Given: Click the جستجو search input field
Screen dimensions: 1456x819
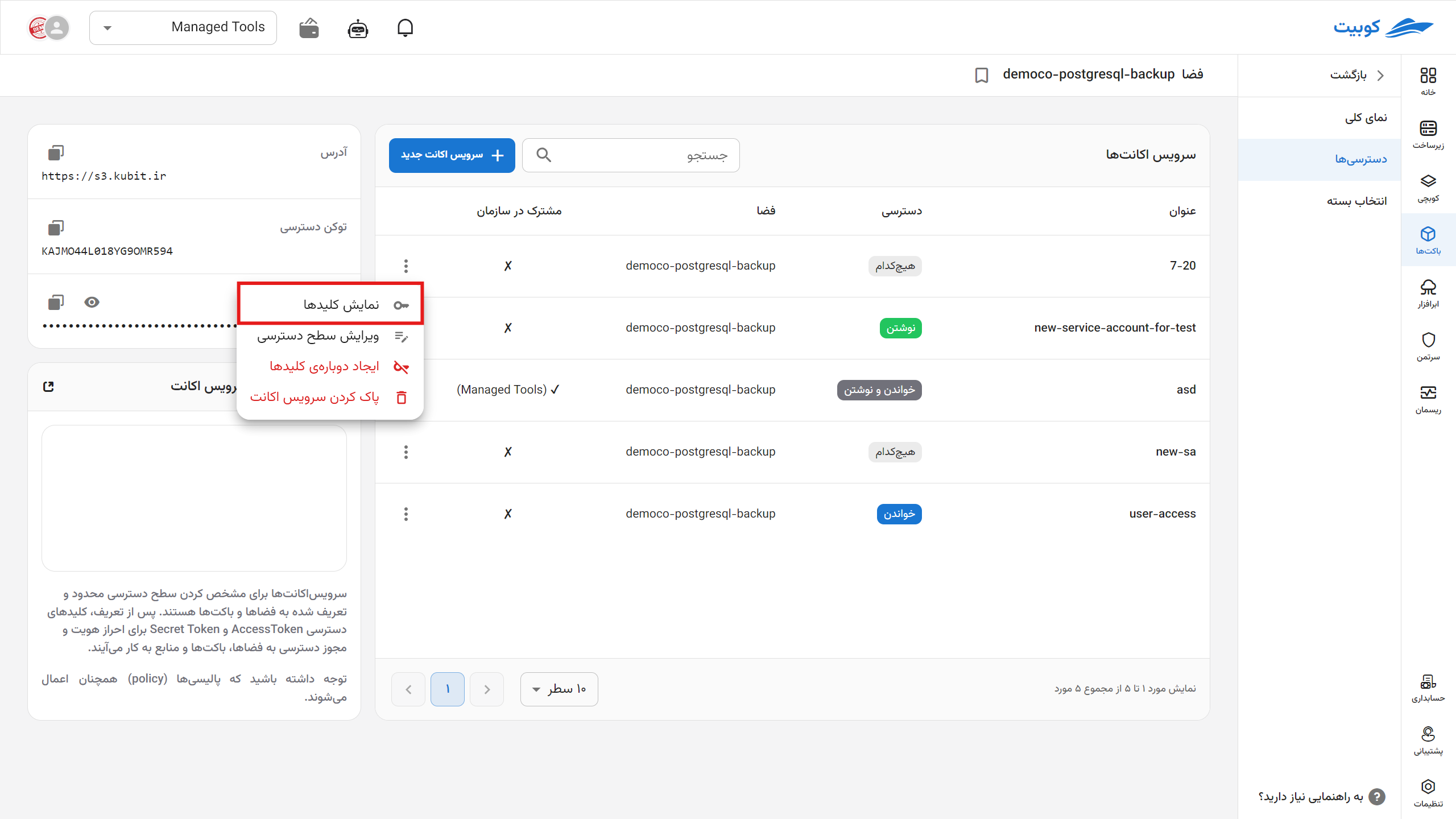Looking at the screenshot, I should pos(631,155).
